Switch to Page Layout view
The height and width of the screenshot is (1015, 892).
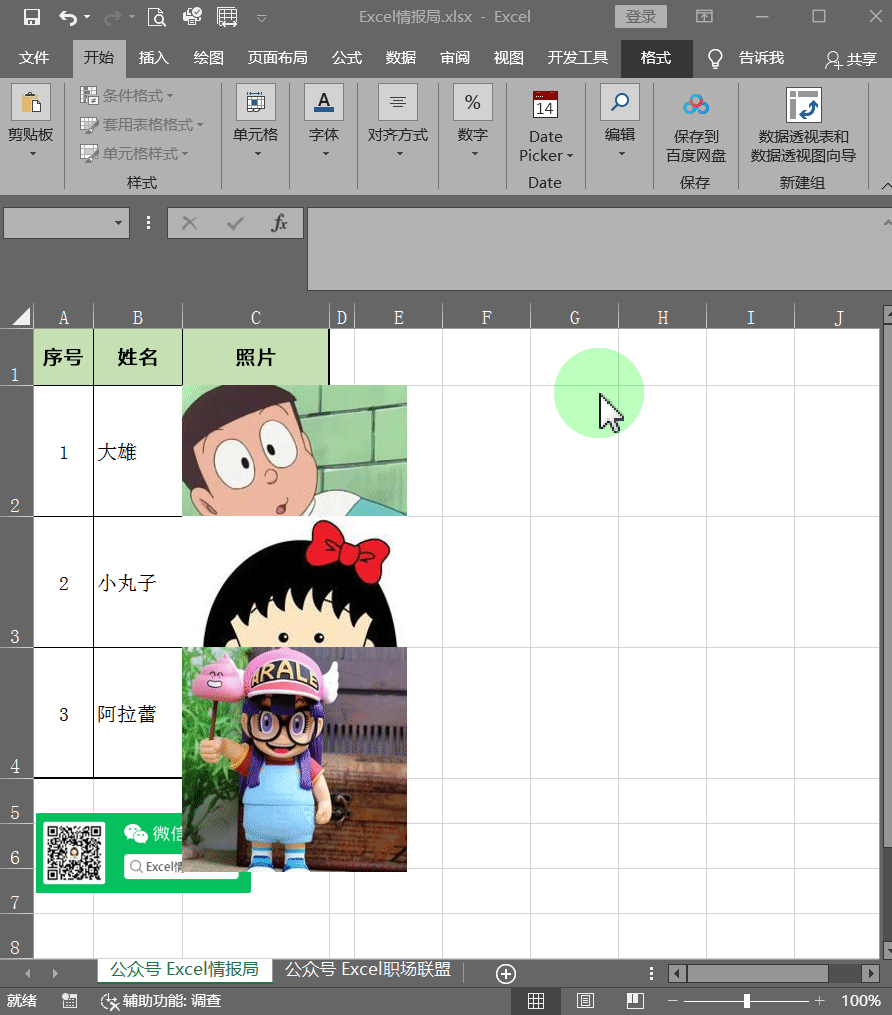pos(585,1001)
